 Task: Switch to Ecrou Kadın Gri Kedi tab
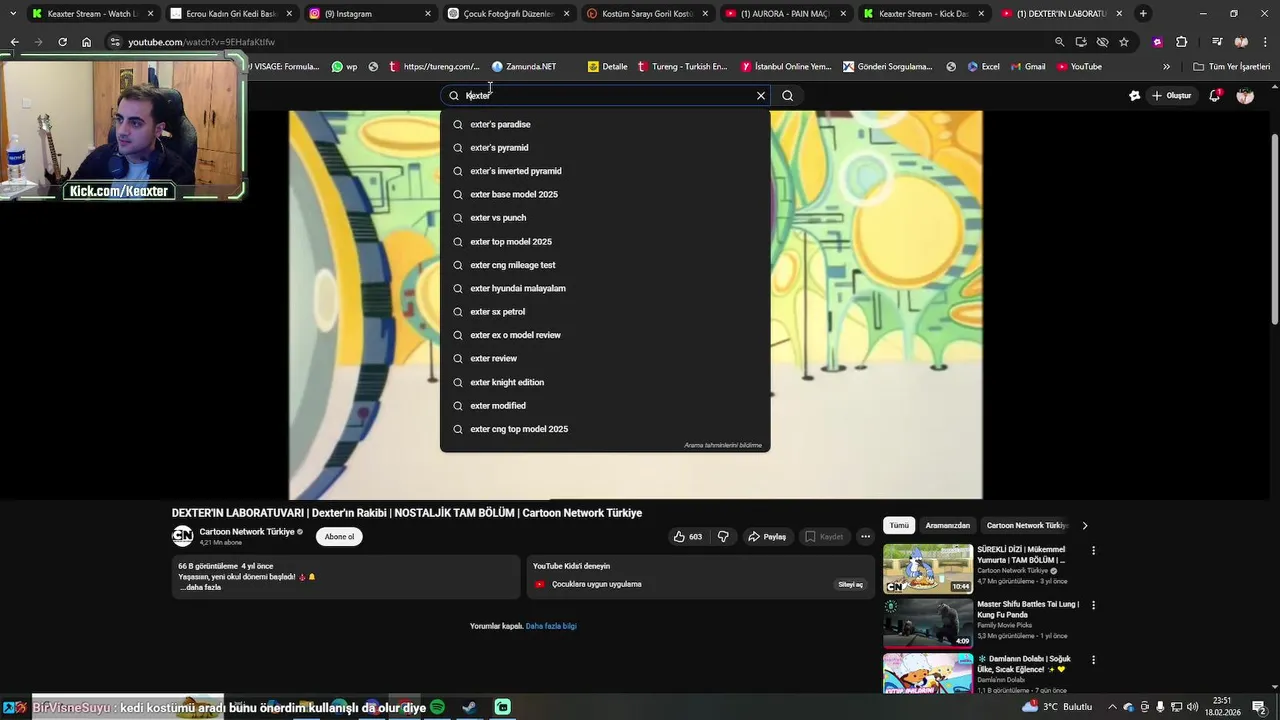231,14
